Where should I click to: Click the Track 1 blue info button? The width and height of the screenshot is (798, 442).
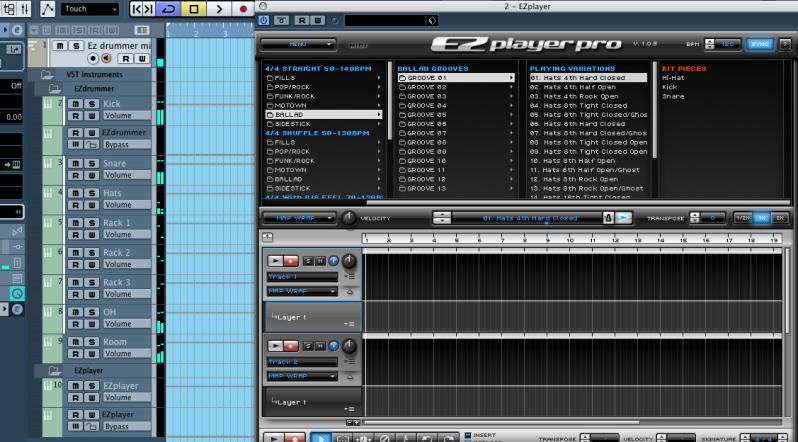pyautogui.click(x=333, y=261)
